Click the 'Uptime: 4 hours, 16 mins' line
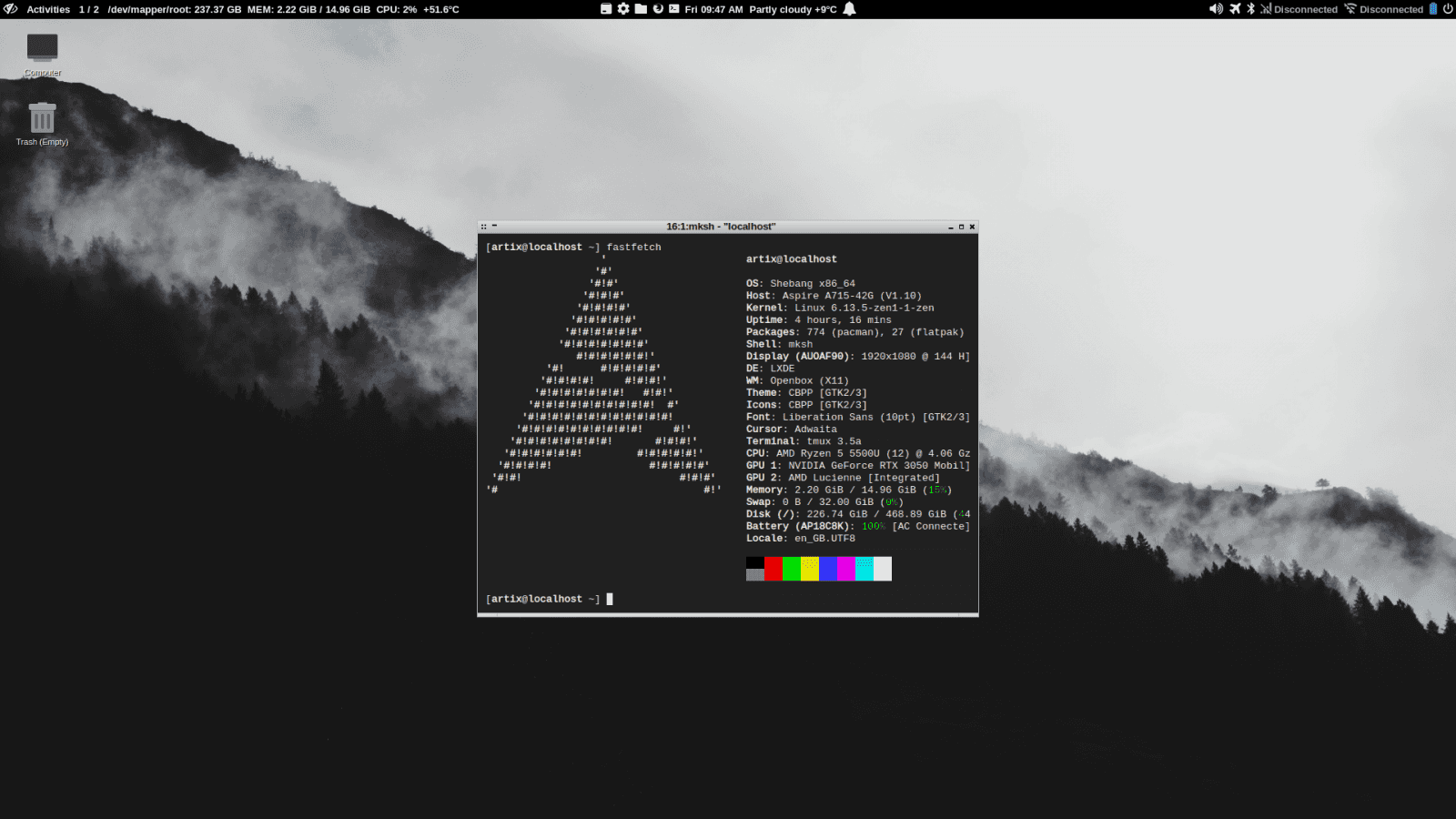 [819, 320]
